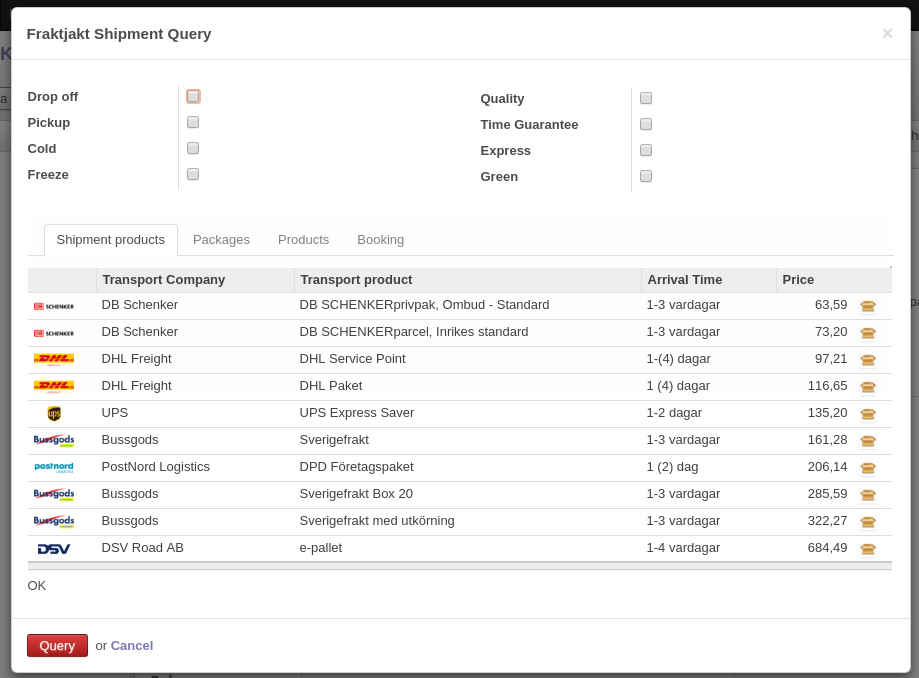Click the DB Schenker logo in privpak row
The height and width of the screenshot is (678, 919).
[x=54, y=306]
